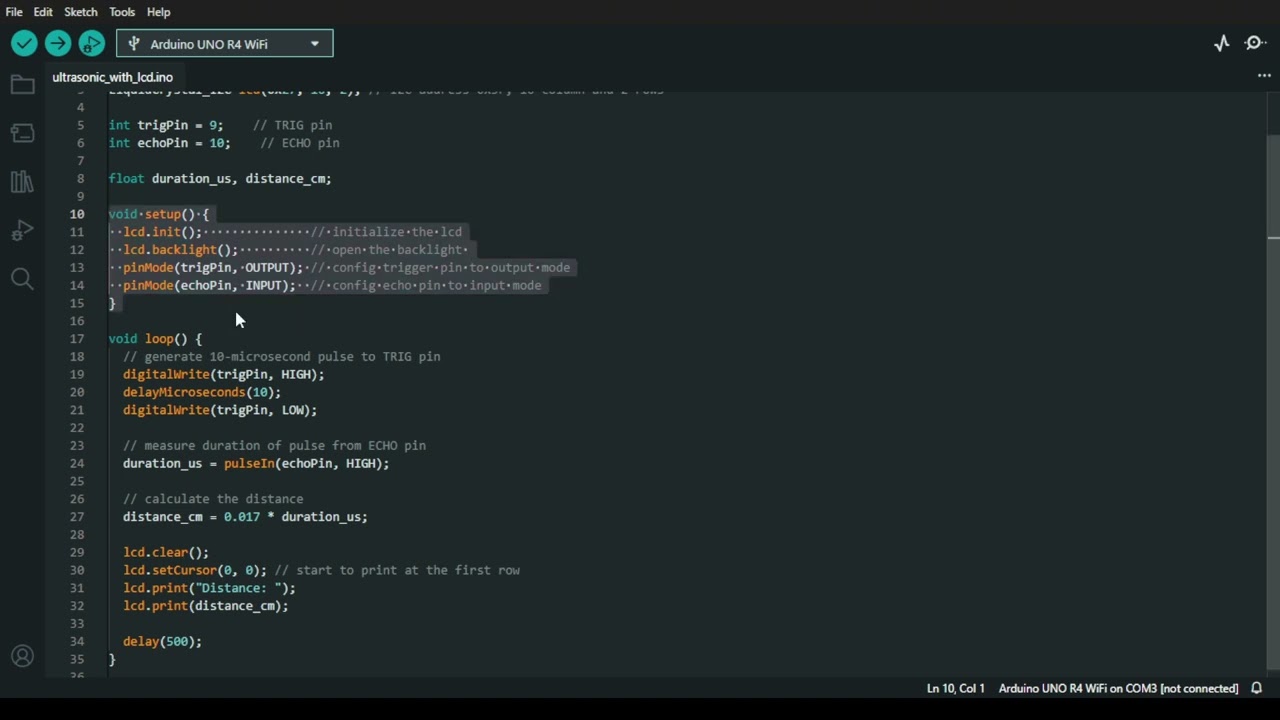Click the editor vertical scrollbar
The height and width of the screenshot is (720, 1280).
[x=1273, y=401]
